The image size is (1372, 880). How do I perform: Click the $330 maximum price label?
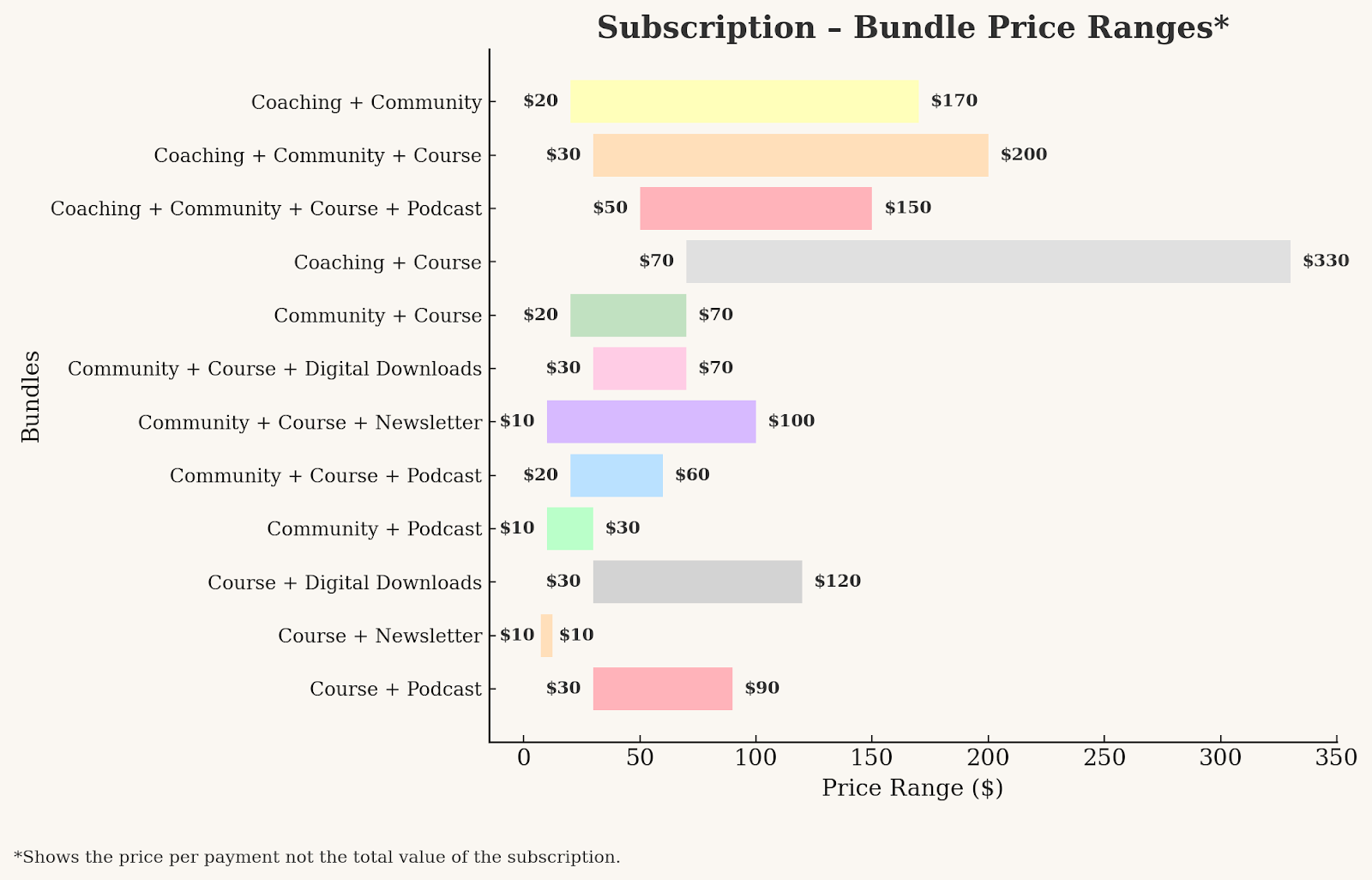[x=1325, y=262]
